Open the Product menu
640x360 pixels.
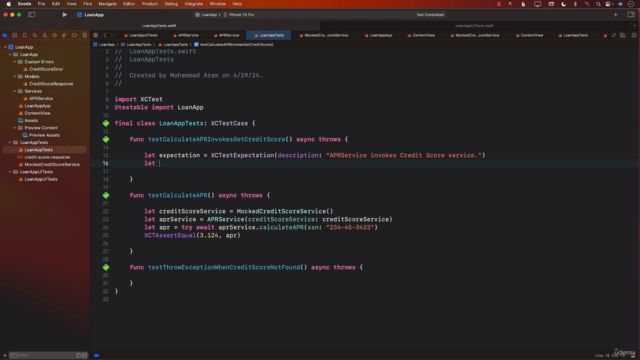coord(150,4)
